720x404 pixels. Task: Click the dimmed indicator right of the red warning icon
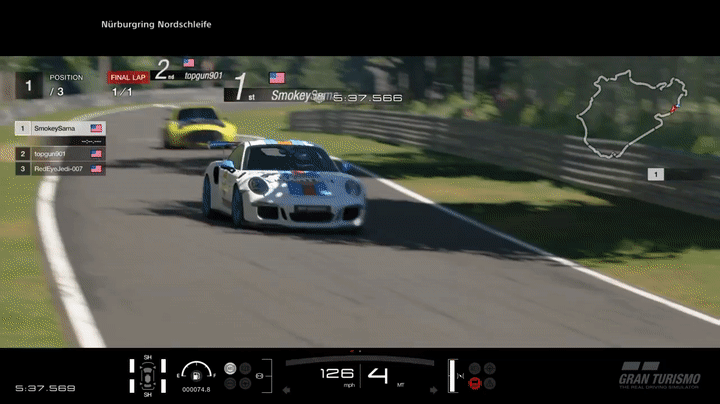point(490,383)
